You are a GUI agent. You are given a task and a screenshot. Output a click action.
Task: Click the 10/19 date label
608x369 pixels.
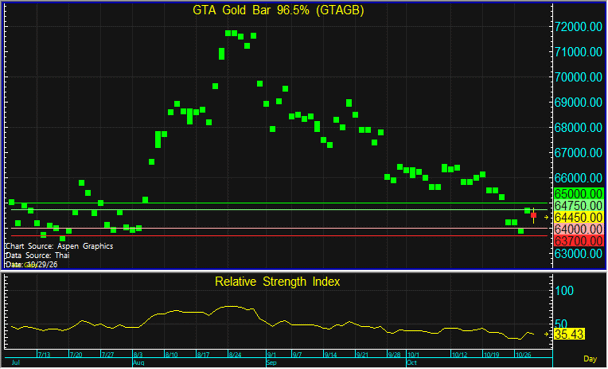click(x=491, y=355)
